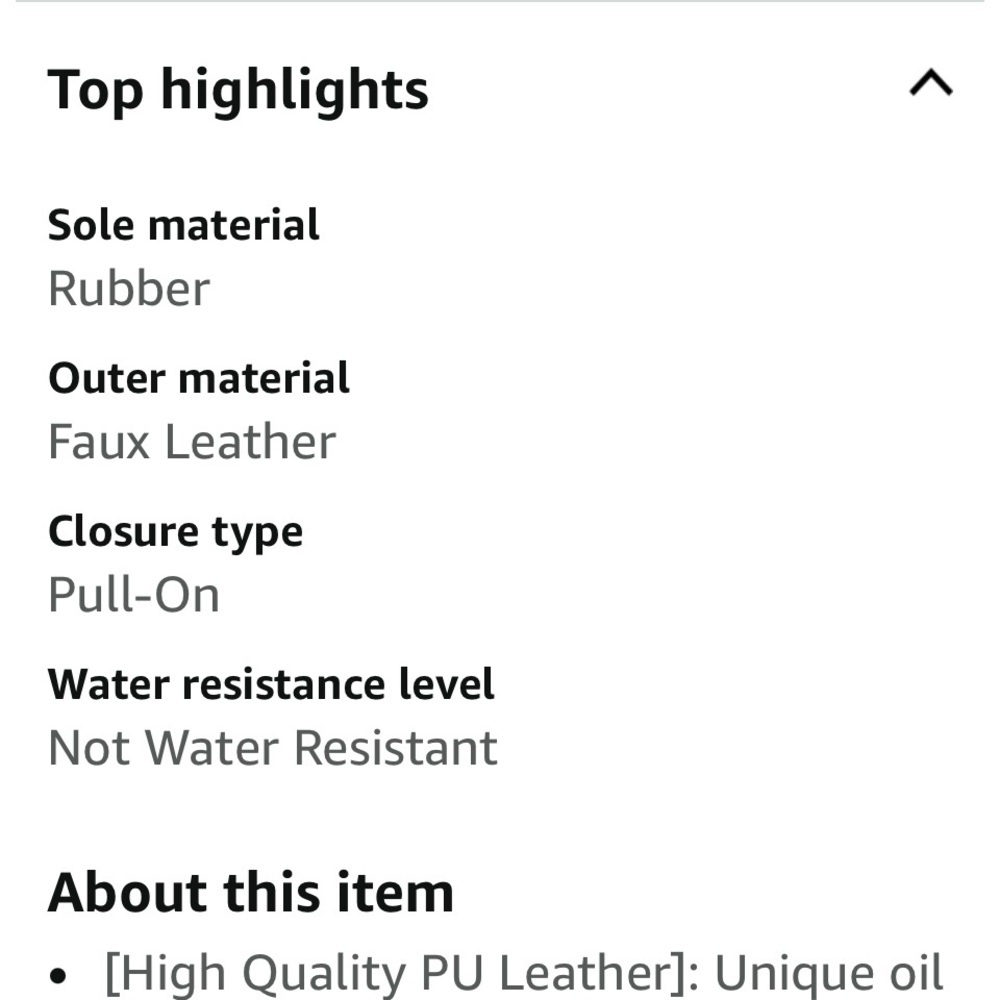Screen dimensions: 1000x1000
Task: Click the word item in About heading
Action: [x=395, y=893]
